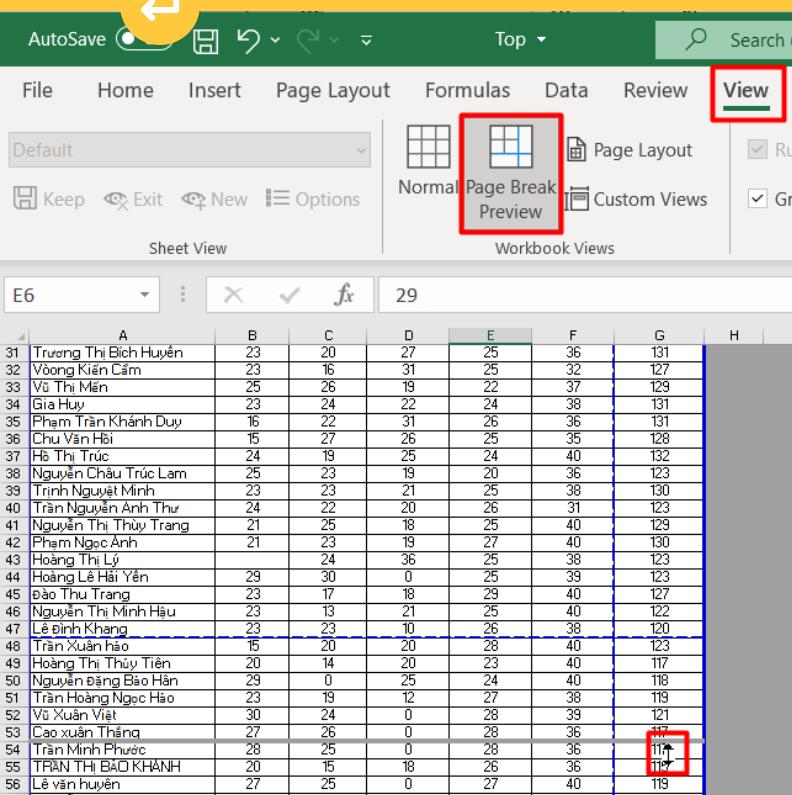Click the Insert Function fx icon
Screen dimensions: 792x795
(x=345, y=297)
